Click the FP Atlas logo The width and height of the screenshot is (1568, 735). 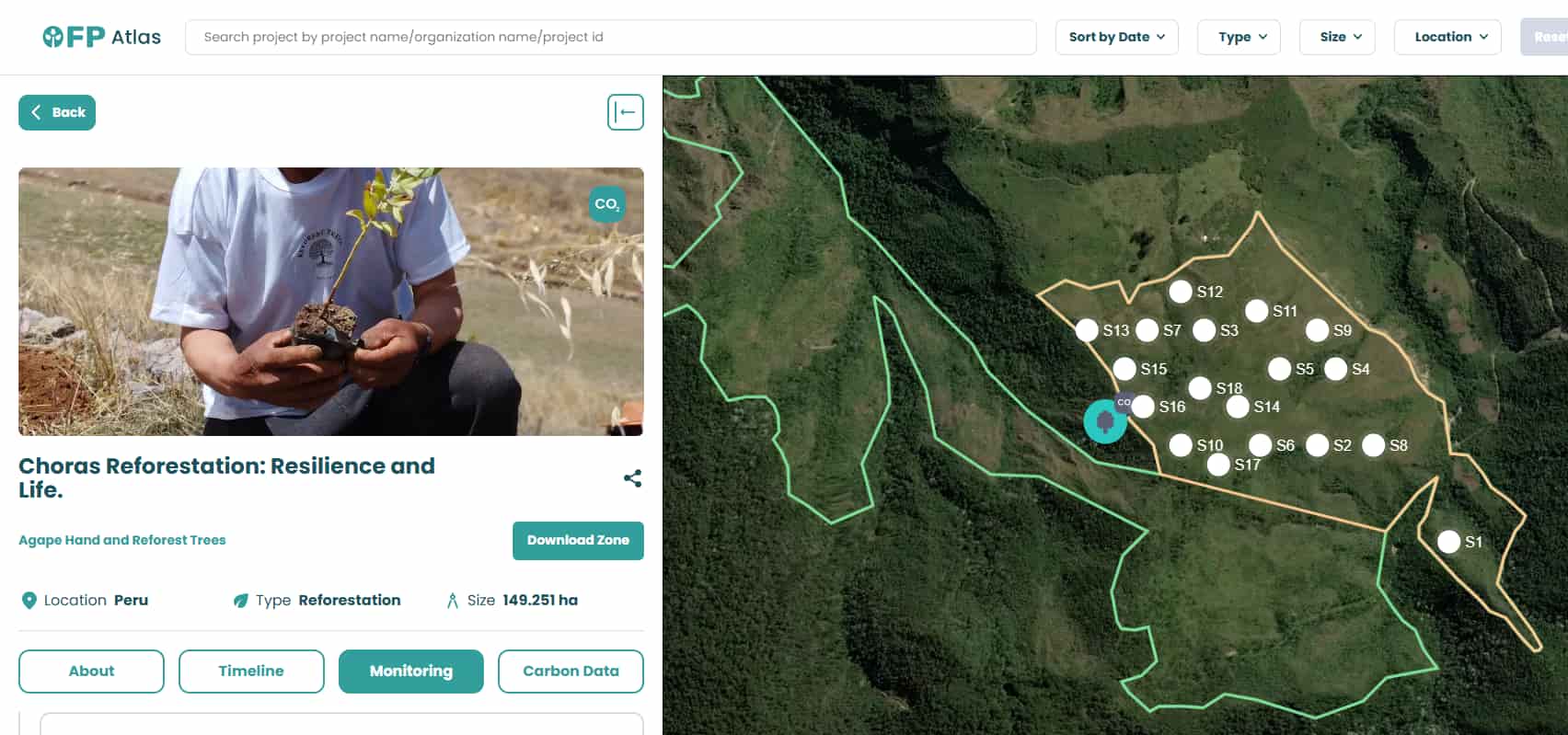click(x=101, y=37)
